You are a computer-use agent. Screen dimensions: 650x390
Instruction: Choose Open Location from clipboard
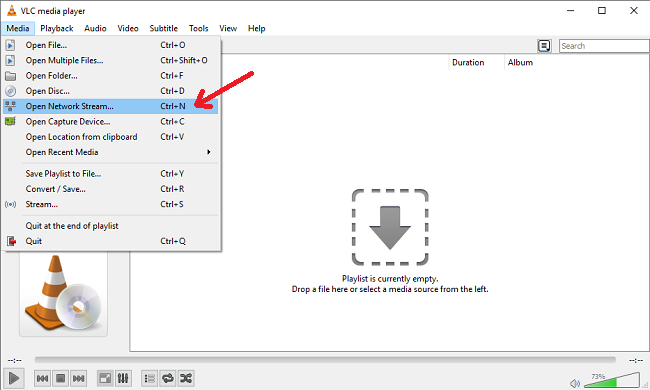[111, 137]
